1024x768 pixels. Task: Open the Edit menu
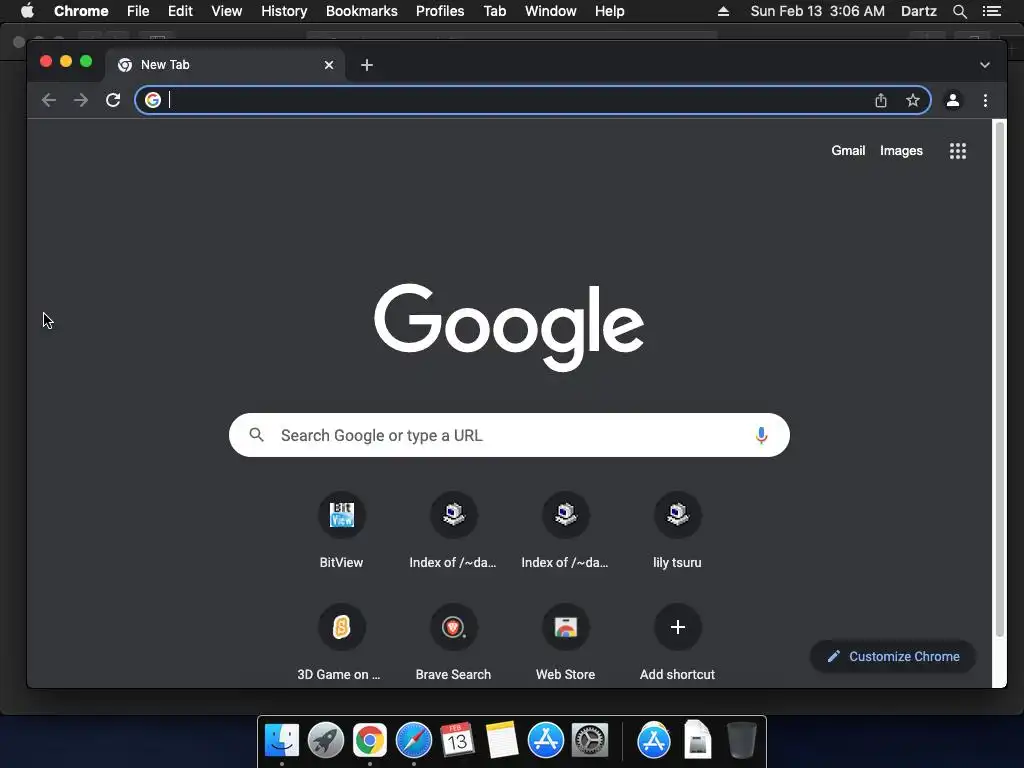(180, 11)
